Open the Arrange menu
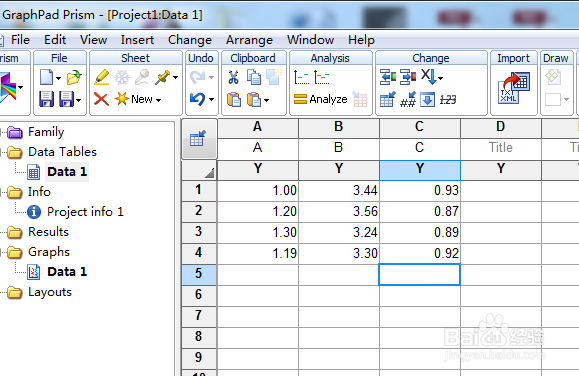Screen dimensions: 579x376 point(249,40)
